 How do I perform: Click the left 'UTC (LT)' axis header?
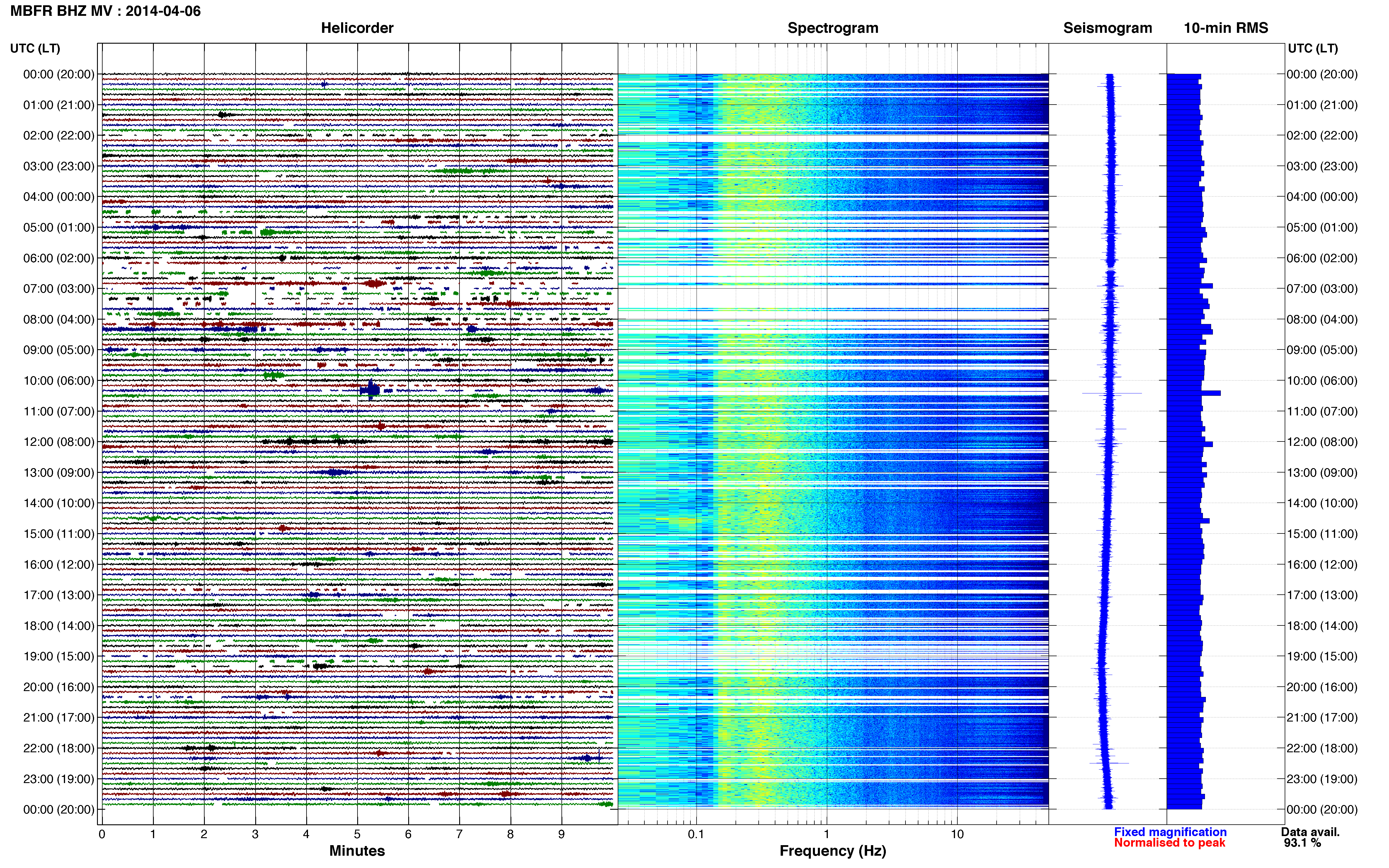coord(35,48)
